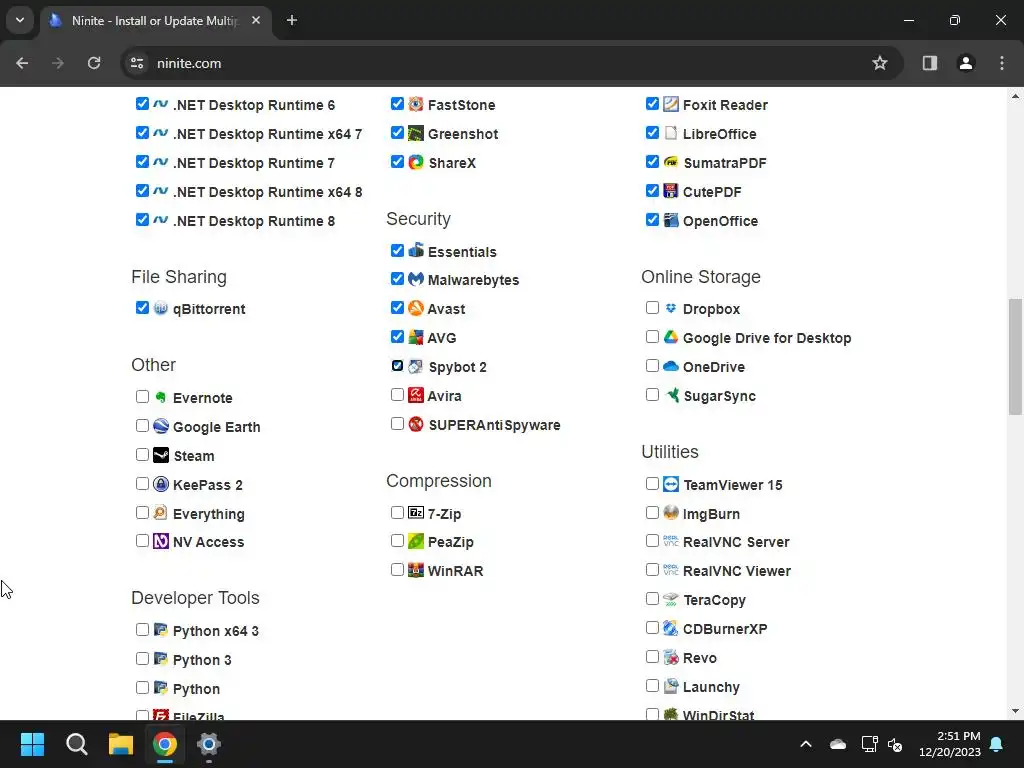Screen dimensions: 1024x768
Task: Uncheck .NET Desktop Runtime x64 8 checkbox
Action: pyautogui.click(x=142, y=191)
